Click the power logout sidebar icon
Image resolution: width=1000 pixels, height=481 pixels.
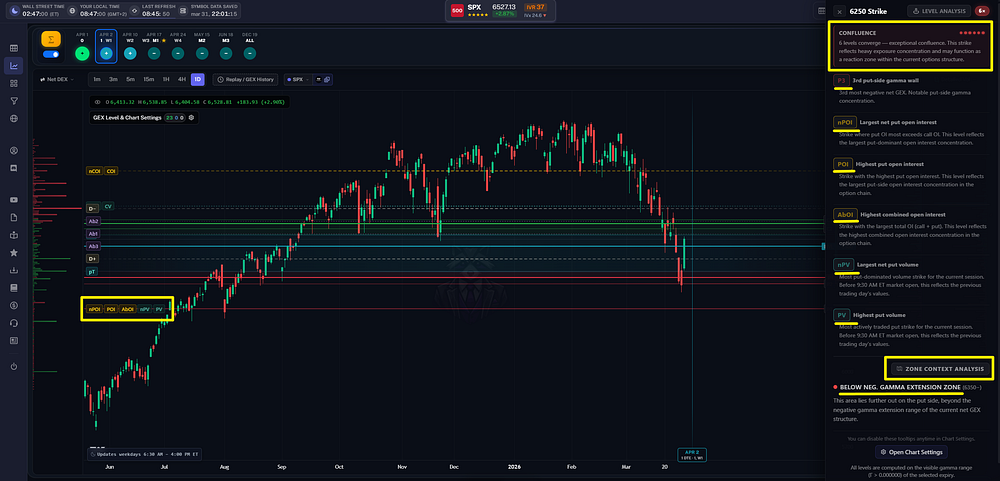tap(13, 366)
